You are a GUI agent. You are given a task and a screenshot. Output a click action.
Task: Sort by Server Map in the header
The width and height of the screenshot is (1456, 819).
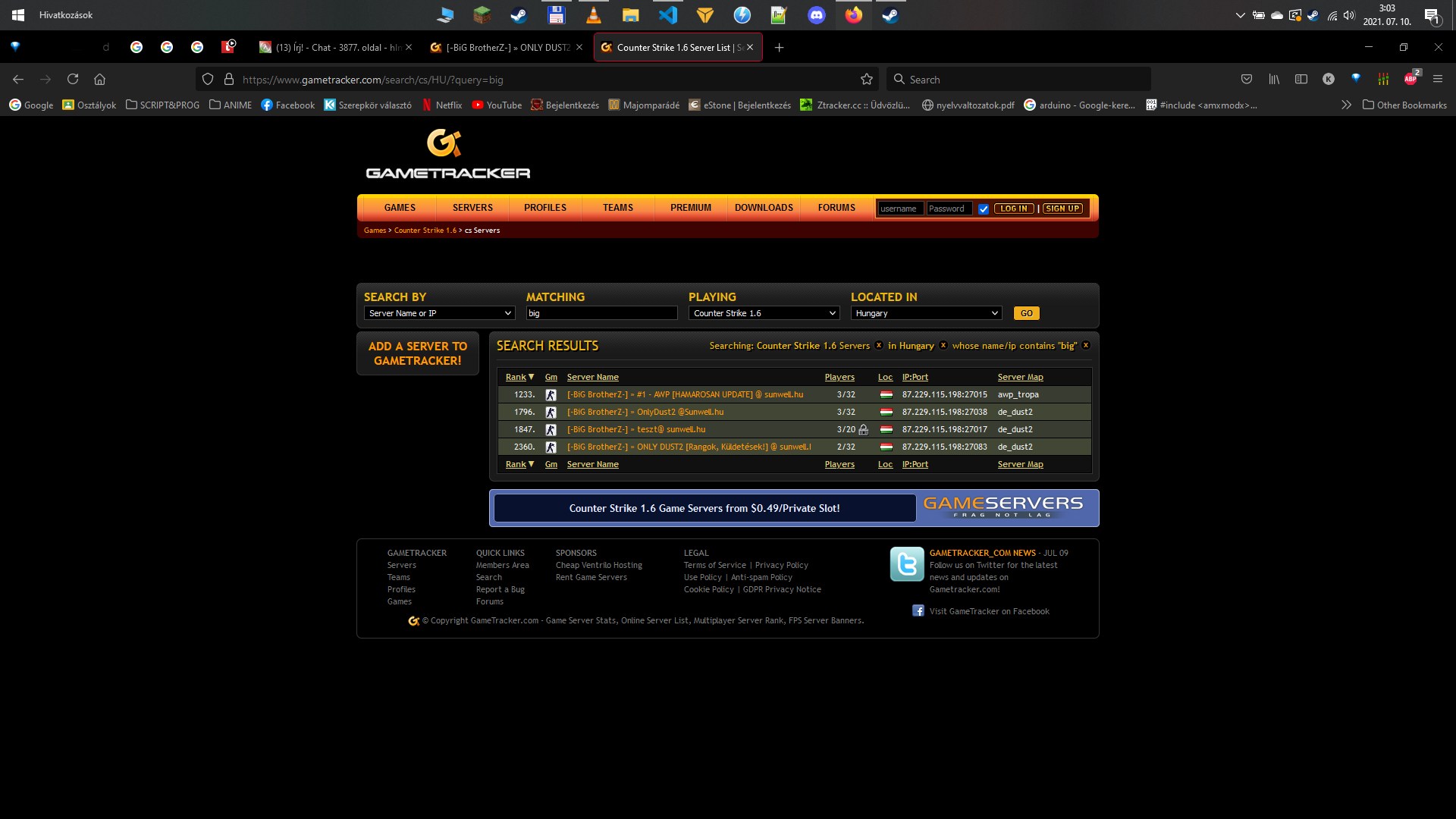point(1020,377)
